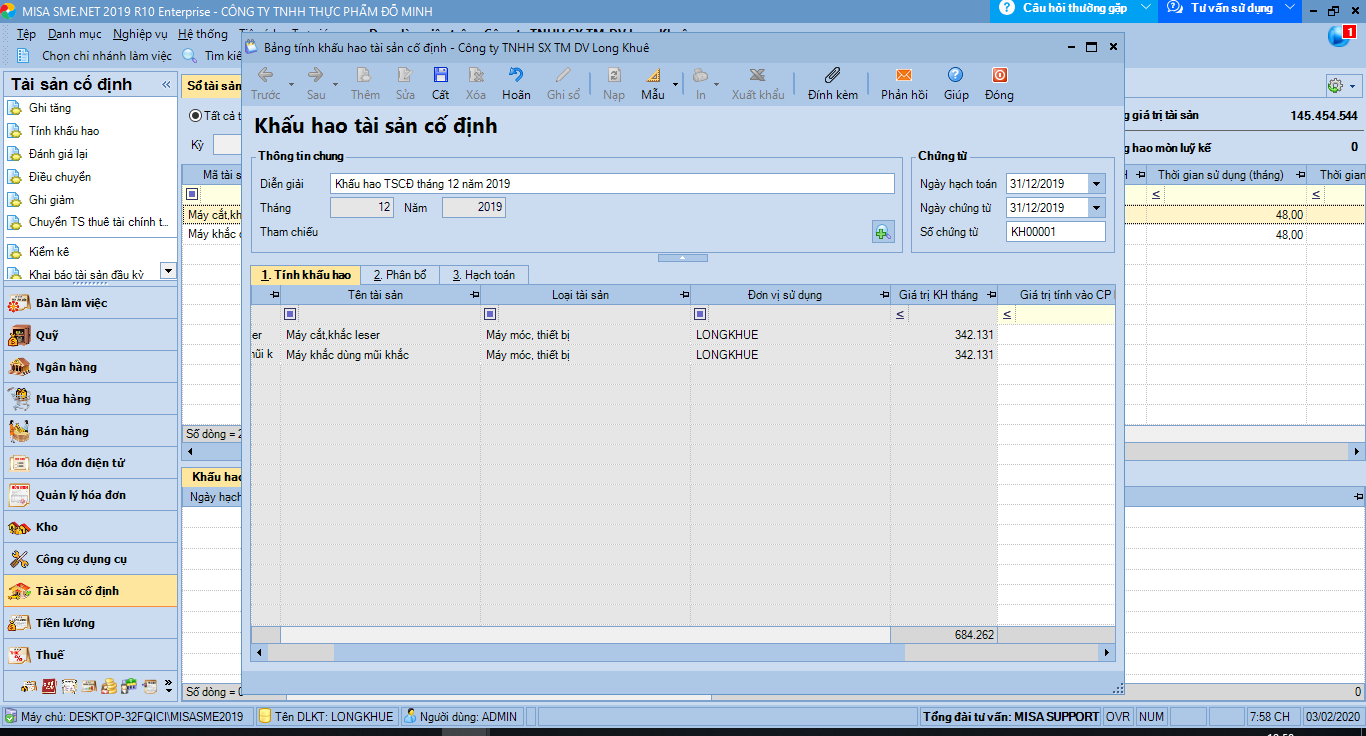Click the Xóa (delete) toolbar icon
1366x736 pixels.
pos(475,75)
